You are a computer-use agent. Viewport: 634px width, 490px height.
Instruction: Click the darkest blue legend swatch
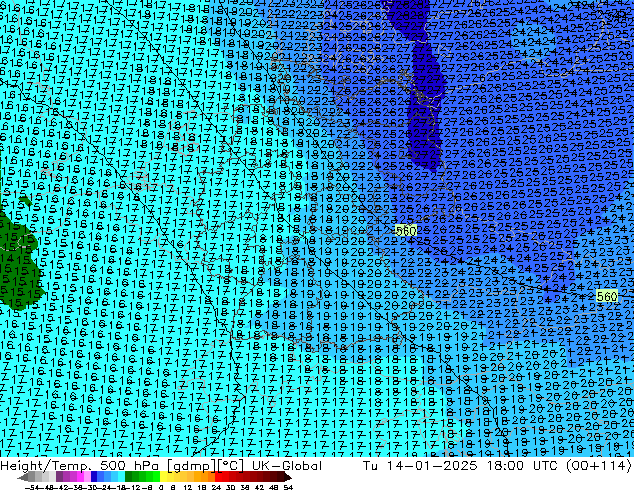94,477
